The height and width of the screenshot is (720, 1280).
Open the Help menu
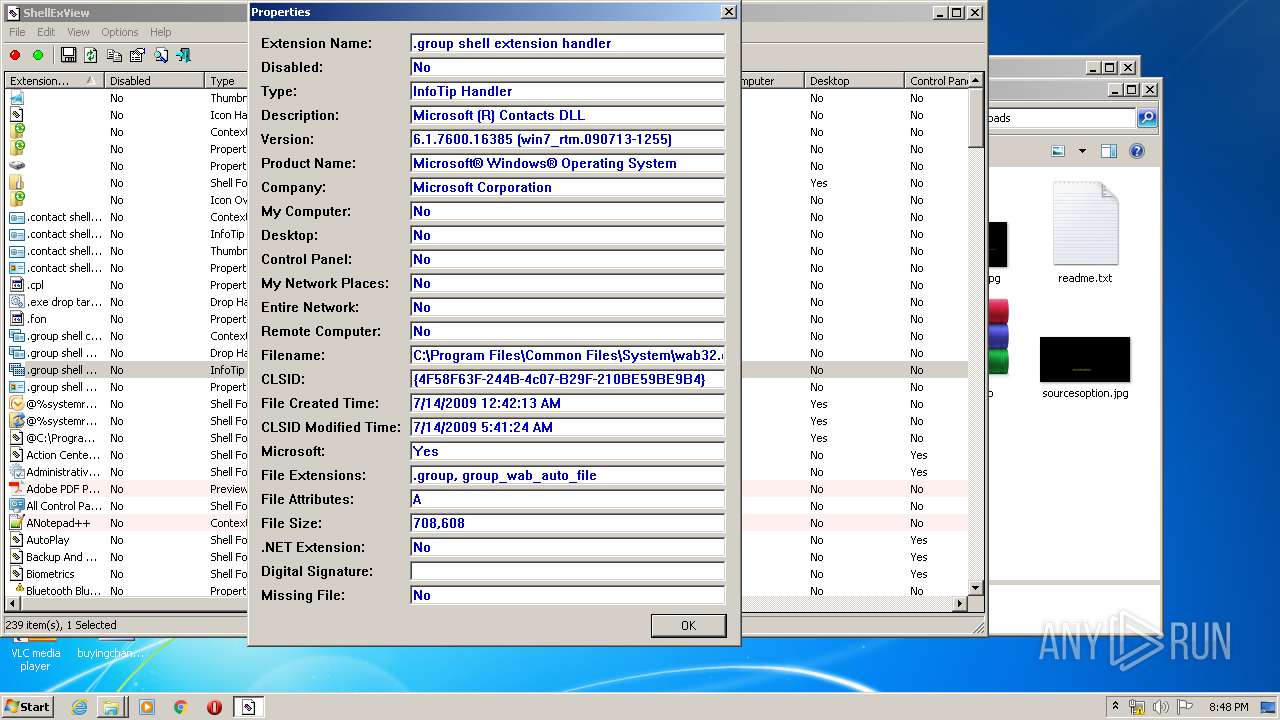pyautogui.click(x=160, y=32)
